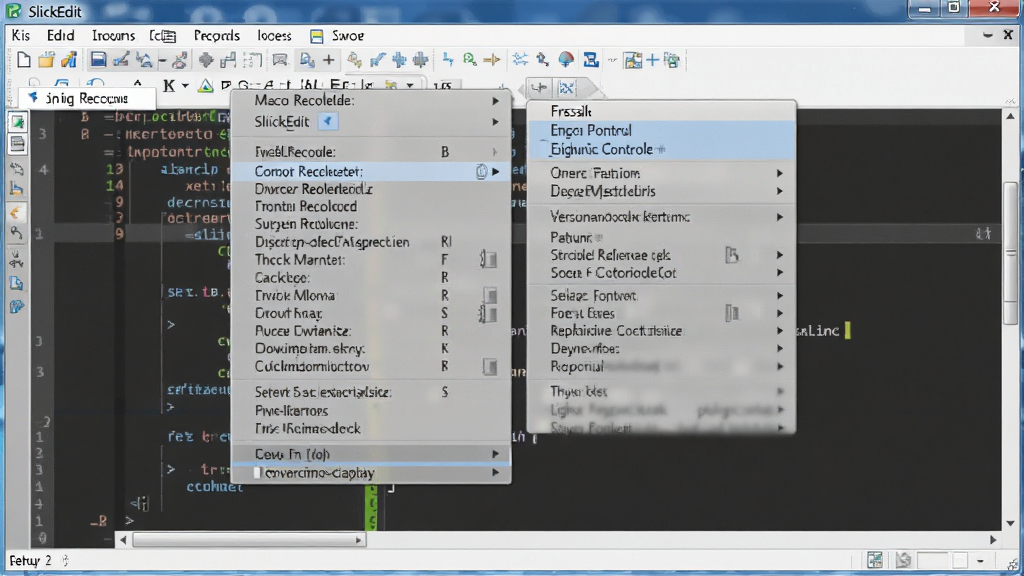Expand the Onerc Frathiom submenu arrow
1024x576 pixels.
click(780, 173)
